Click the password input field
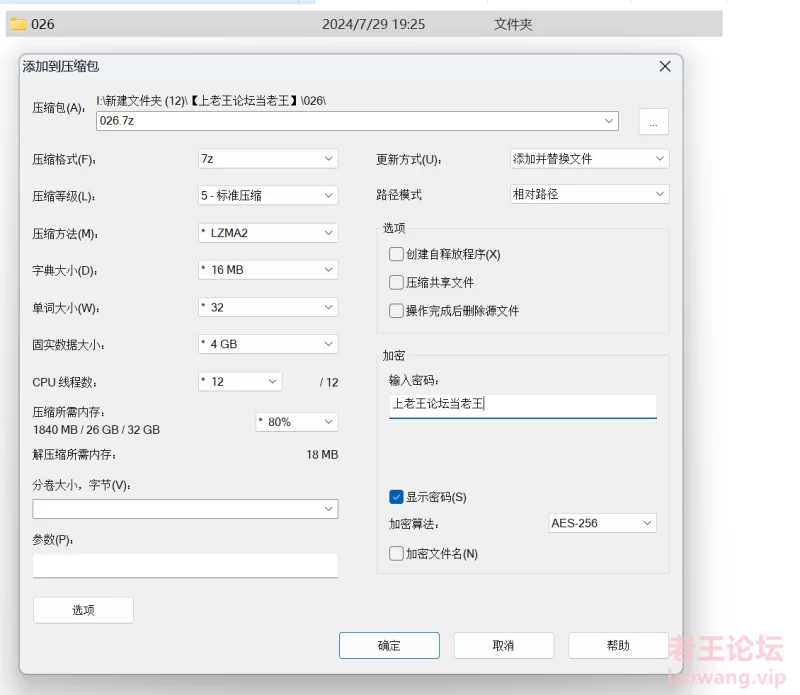The width and height of the screenshot is (800, 695). 522,406
